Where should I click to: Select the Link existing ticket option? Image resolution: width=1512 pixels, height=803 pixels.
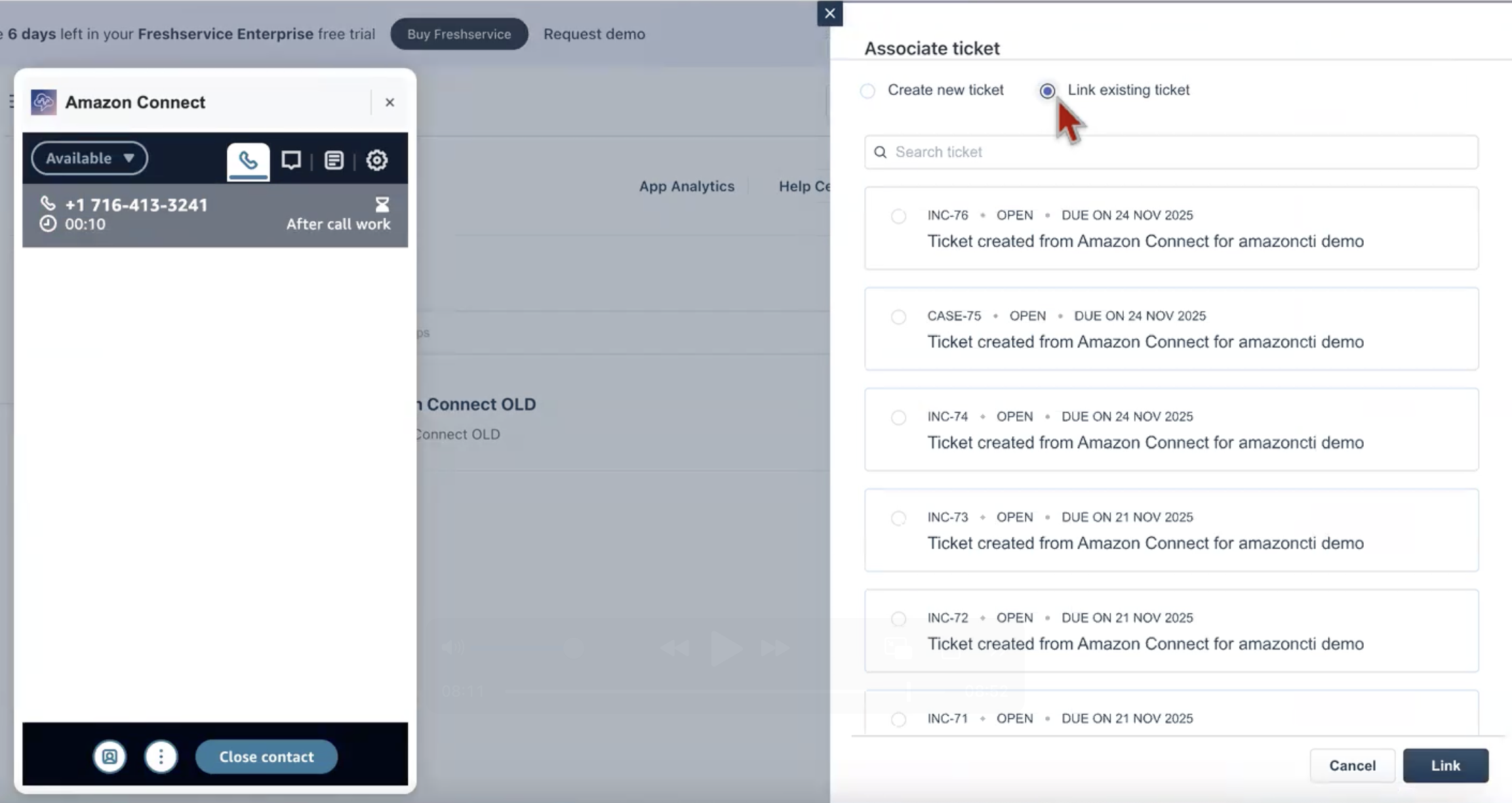1047,91
